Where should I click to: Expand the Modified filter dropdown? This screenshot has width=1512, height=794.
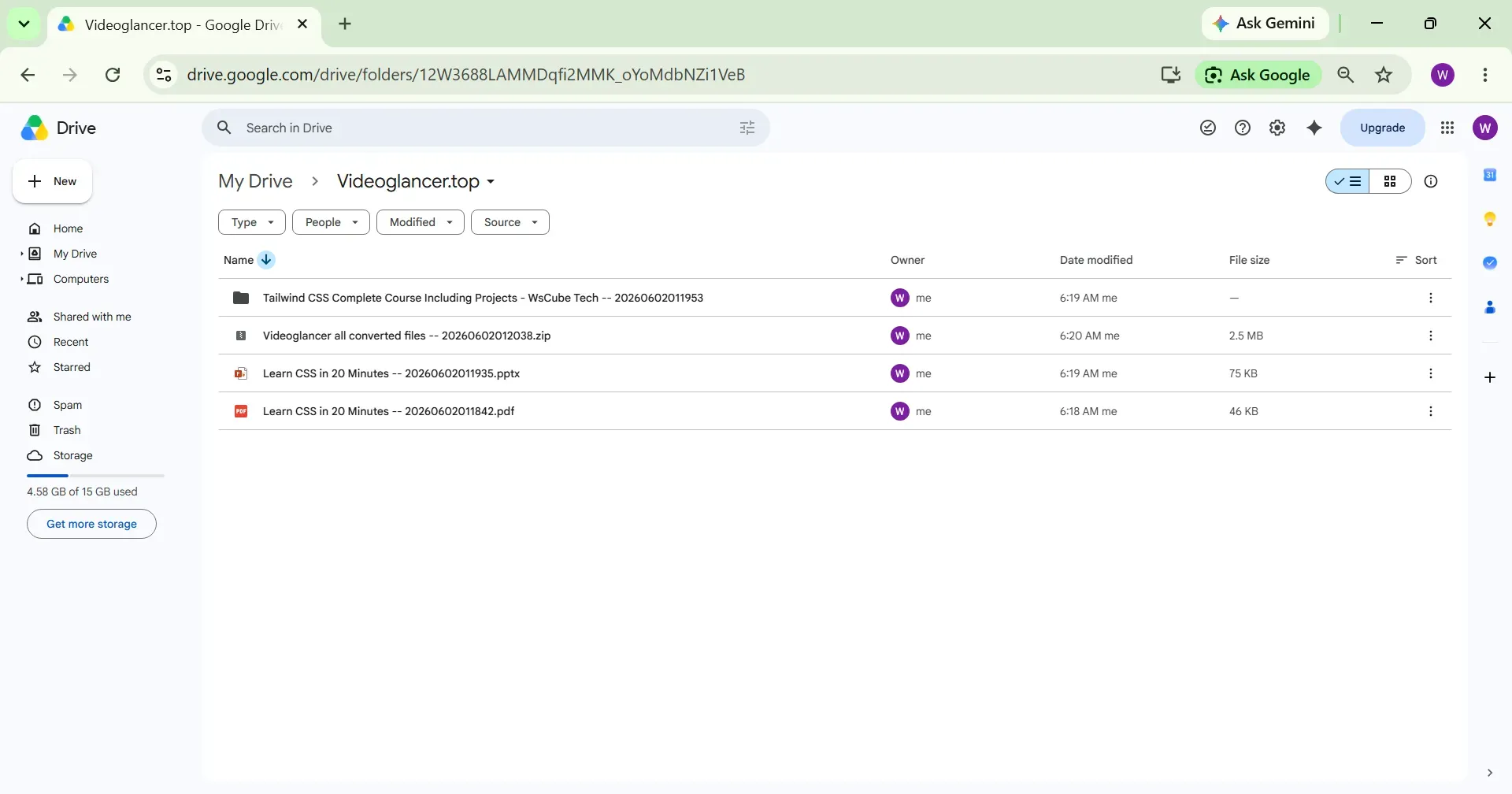(421, 222)
